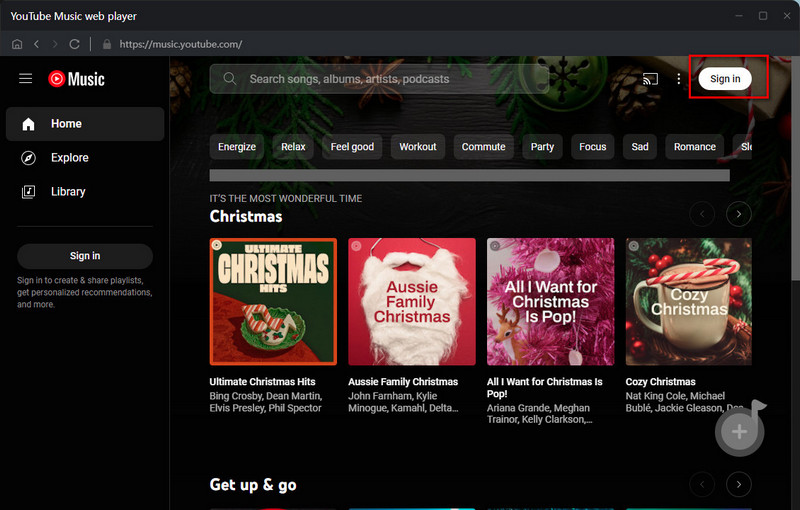Open Ultimate Christmas Hits thumbnail
800x510 pixels.
pos(273,301)
